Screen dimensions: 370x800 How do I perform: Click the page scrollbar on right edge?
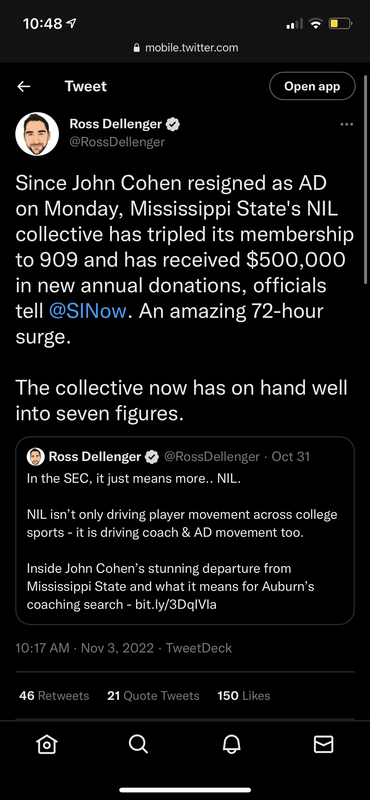click(365, 179)
